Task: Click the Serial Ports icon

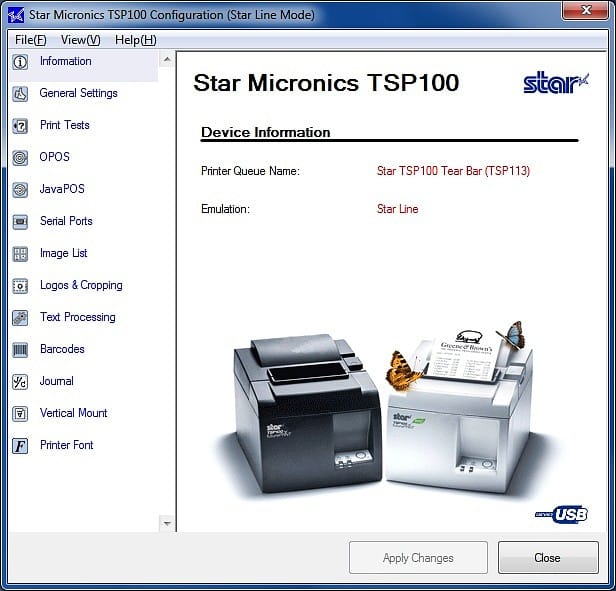Action: 20,222
